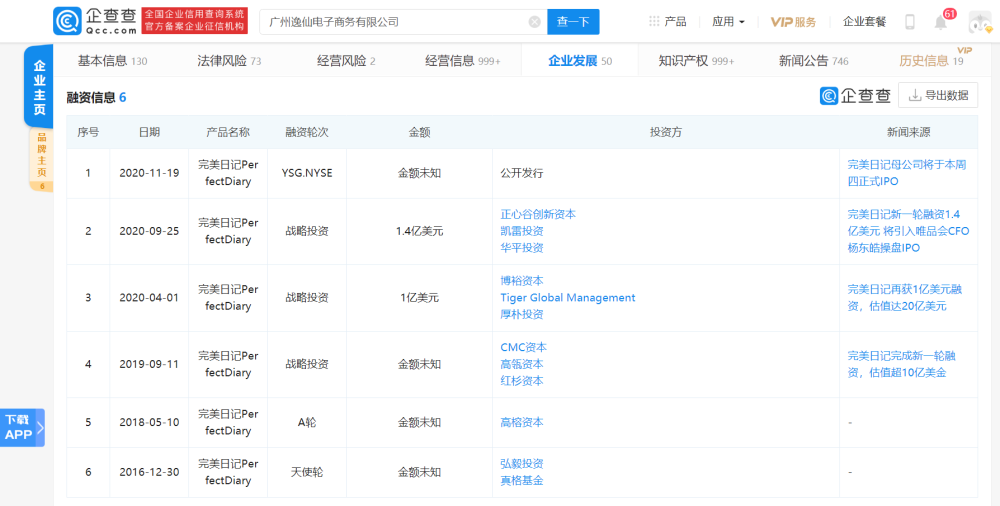Click the 导出数据 export button
This screenshot has width=1000, height=506.
(x=938, y=95)
